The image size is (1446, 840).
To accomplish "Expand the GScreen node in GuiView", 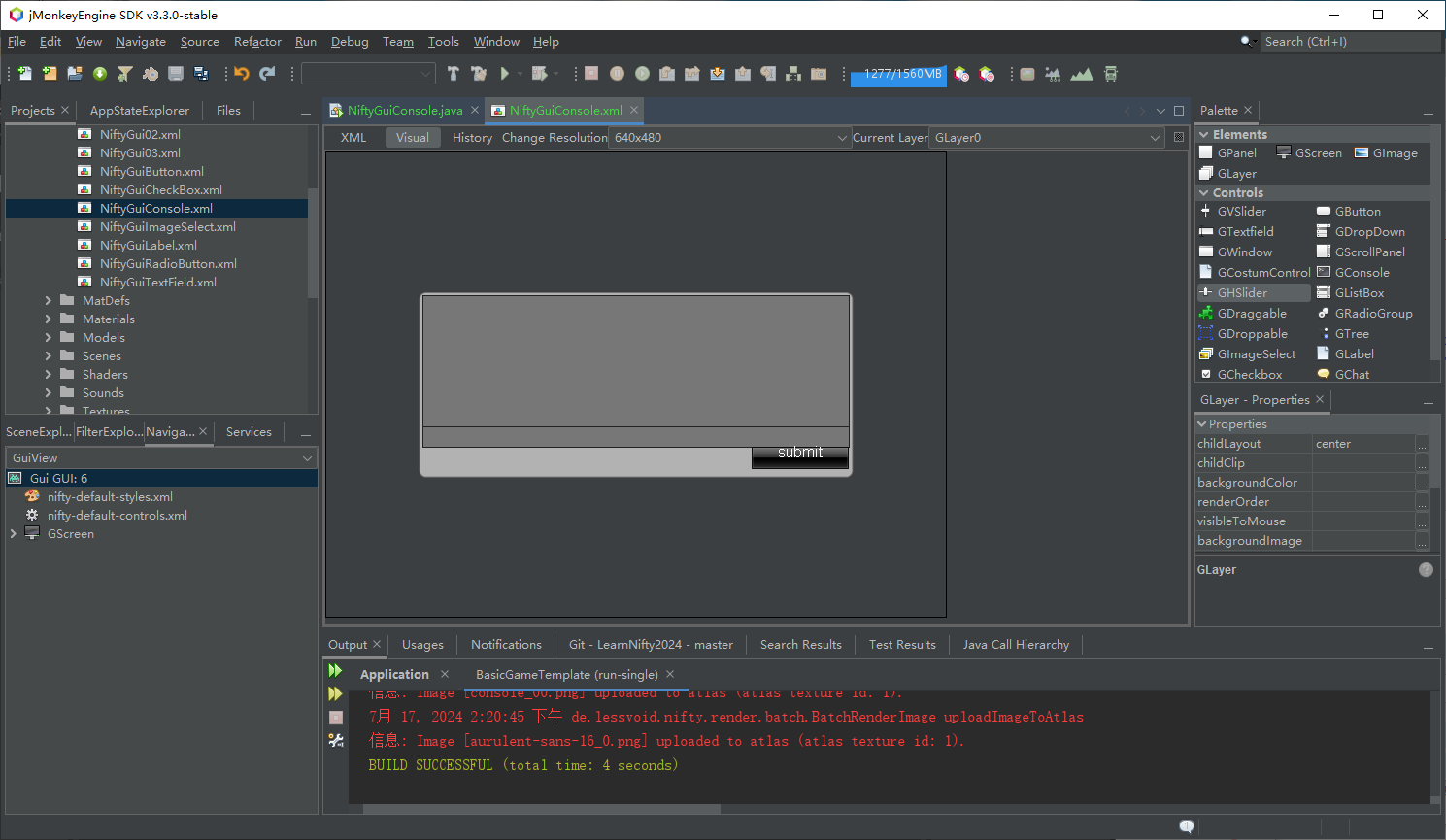I will pos(13,534).
